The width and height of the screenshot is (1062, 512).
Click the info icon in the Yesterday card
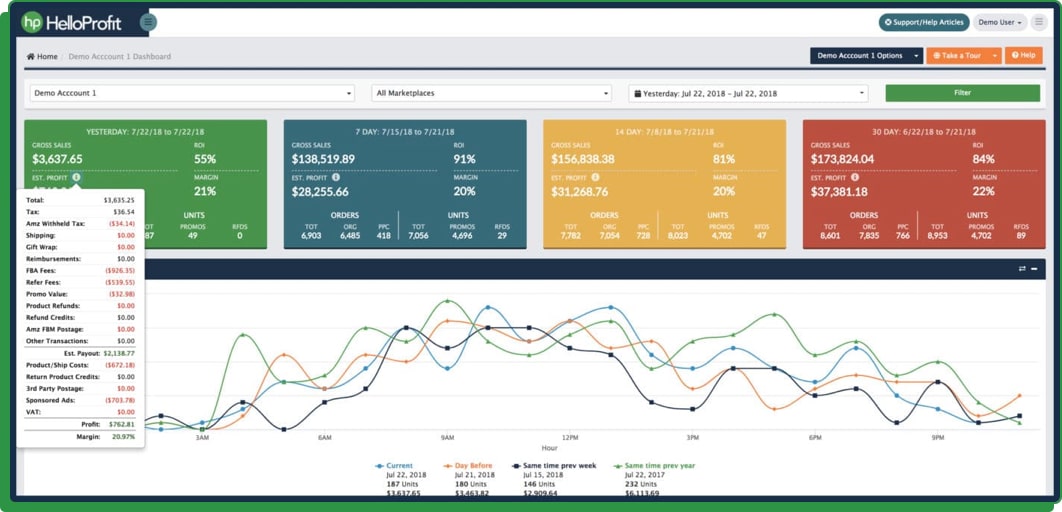(x=76, y=177)
